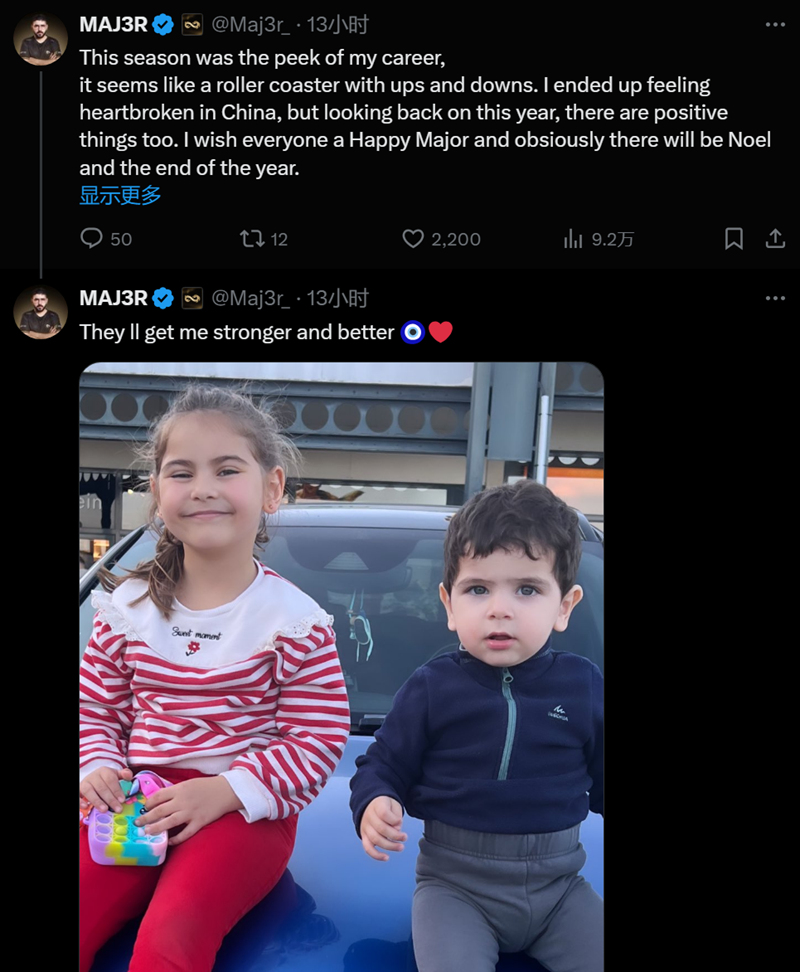This screenshot has height=972, width=800.
Task: Click the profile avatar on the first tweet
Action: click(x=40, y=39)
